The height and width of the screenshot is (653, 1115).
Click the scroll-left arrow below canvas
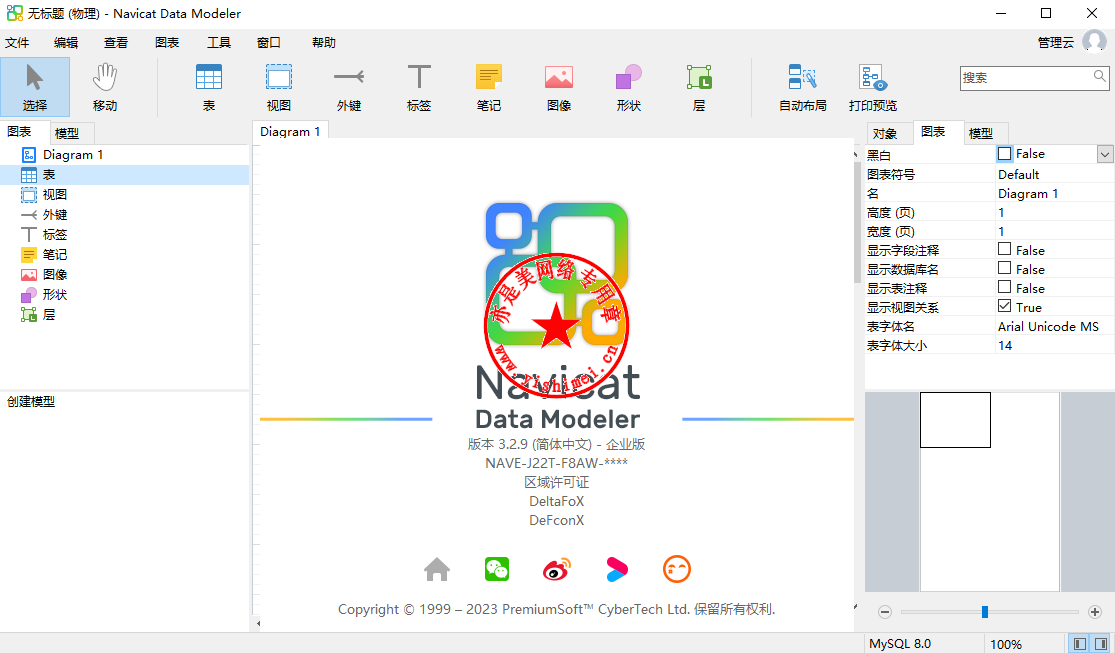pyautogui.click(x=258, y=624)
